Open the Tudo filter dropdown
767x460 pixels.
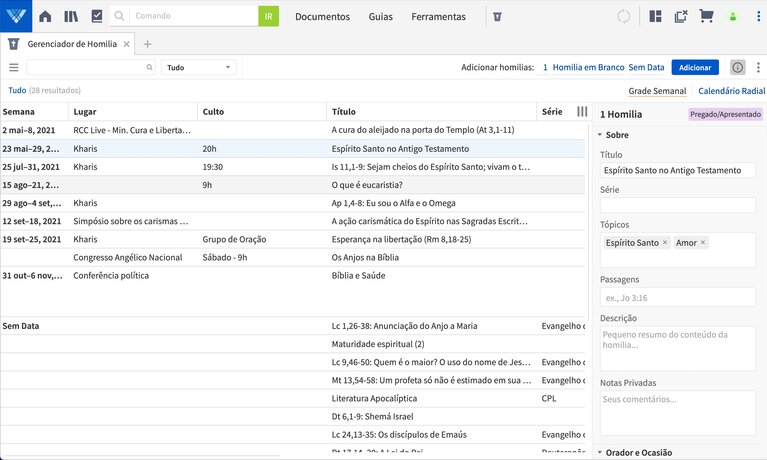click(x=198, y=67)
